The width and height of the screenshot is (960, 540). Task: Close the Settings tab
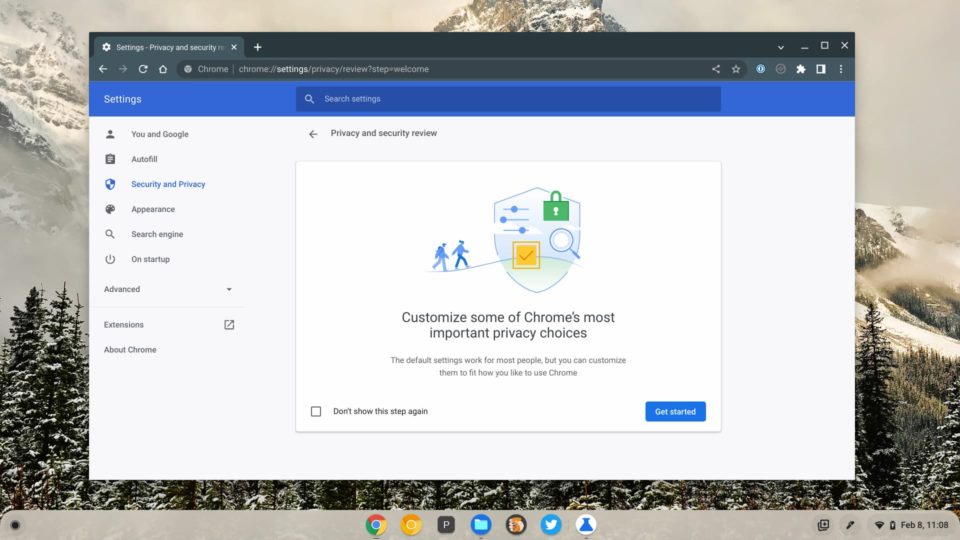tap(234, 47)
